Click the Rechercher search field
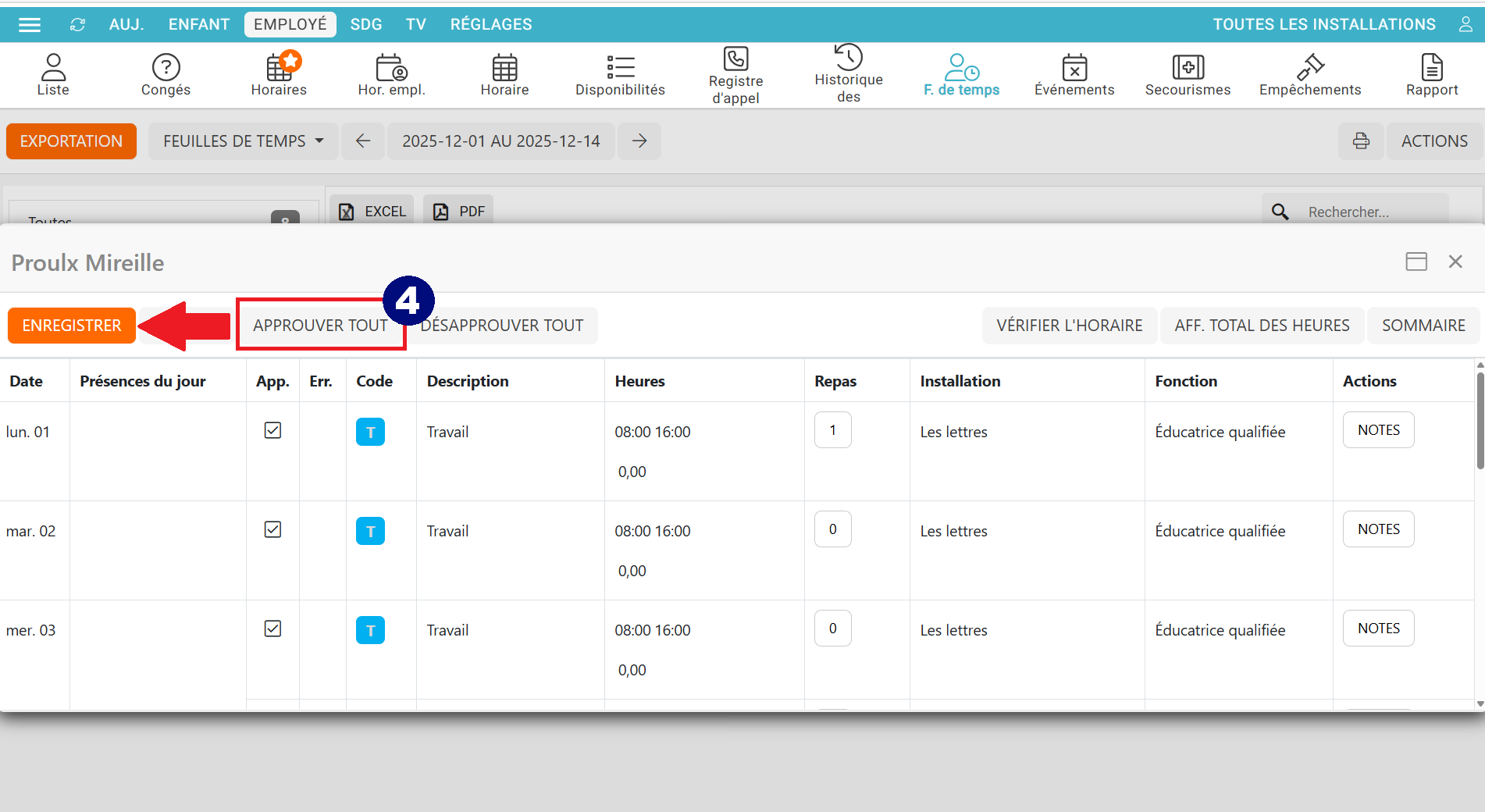This screenshot has width=1485, height=812. (1370, 212)
